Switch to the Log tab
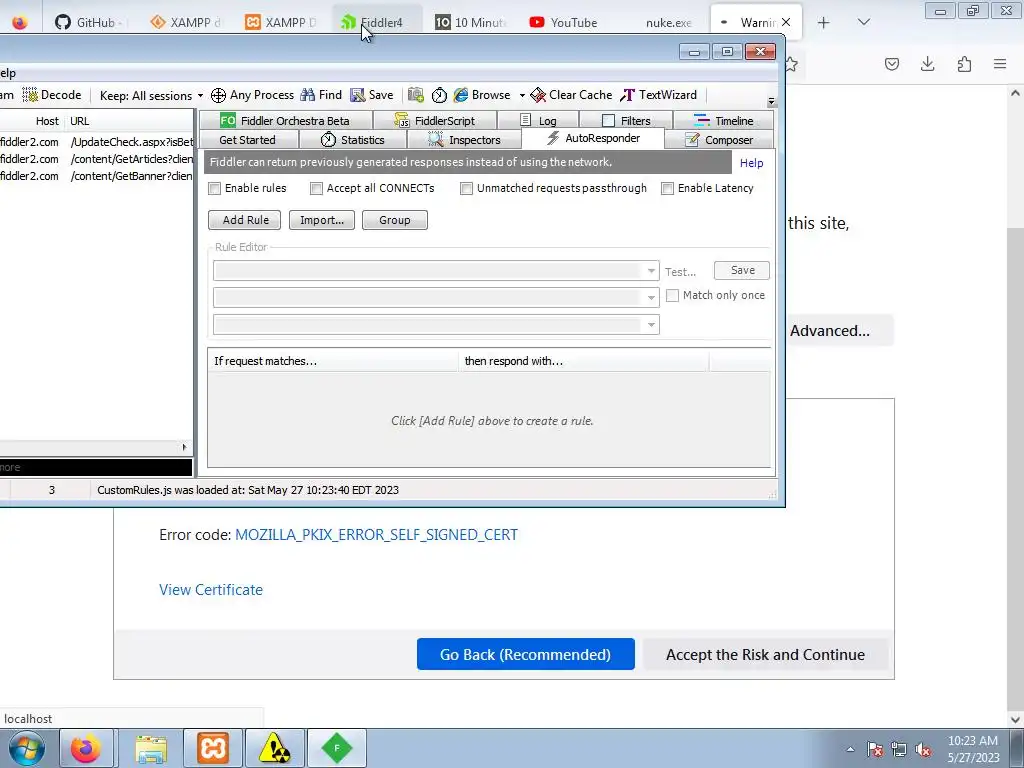Viewport: 1024px width, 768px height. [x=539, y=121]
